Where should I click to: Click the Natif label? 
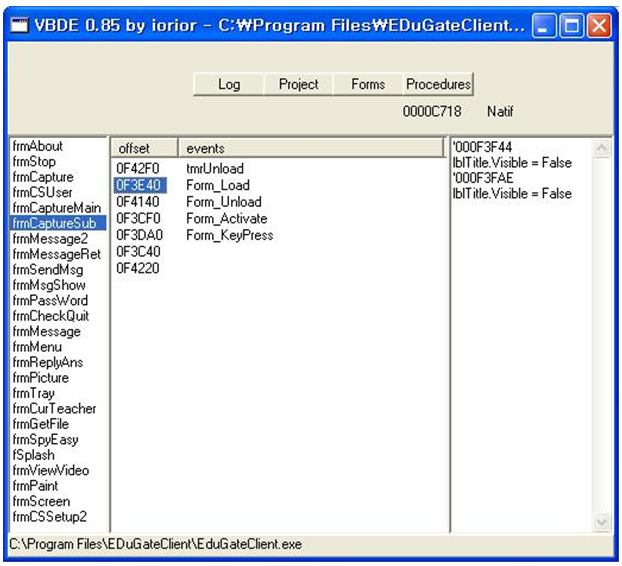[x=500, y=111]
